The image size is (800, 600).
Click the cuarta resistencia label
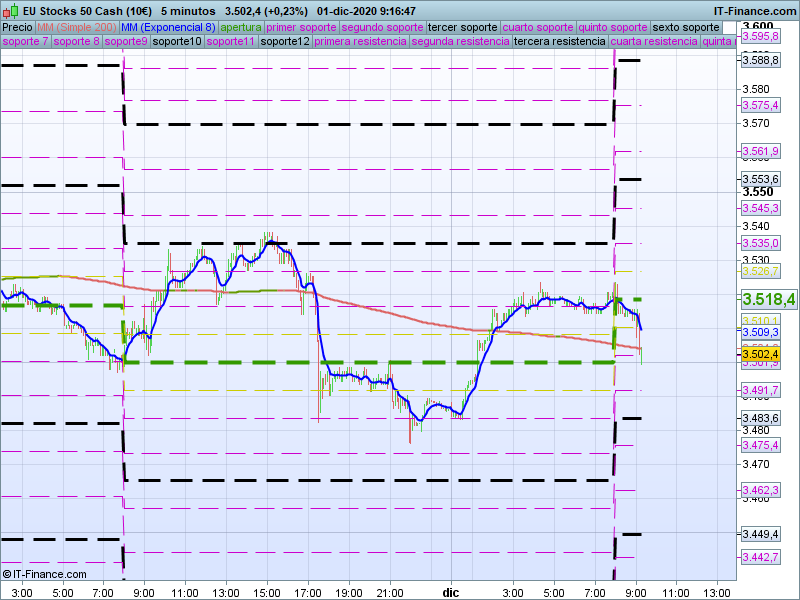tap(653, 42)
